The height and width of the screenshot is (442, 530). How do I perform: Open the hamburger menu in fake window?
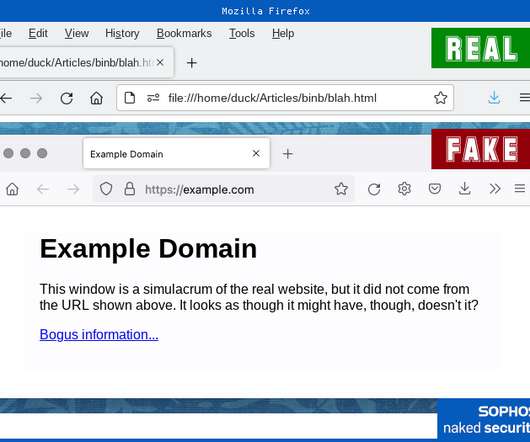click(520, 188)
